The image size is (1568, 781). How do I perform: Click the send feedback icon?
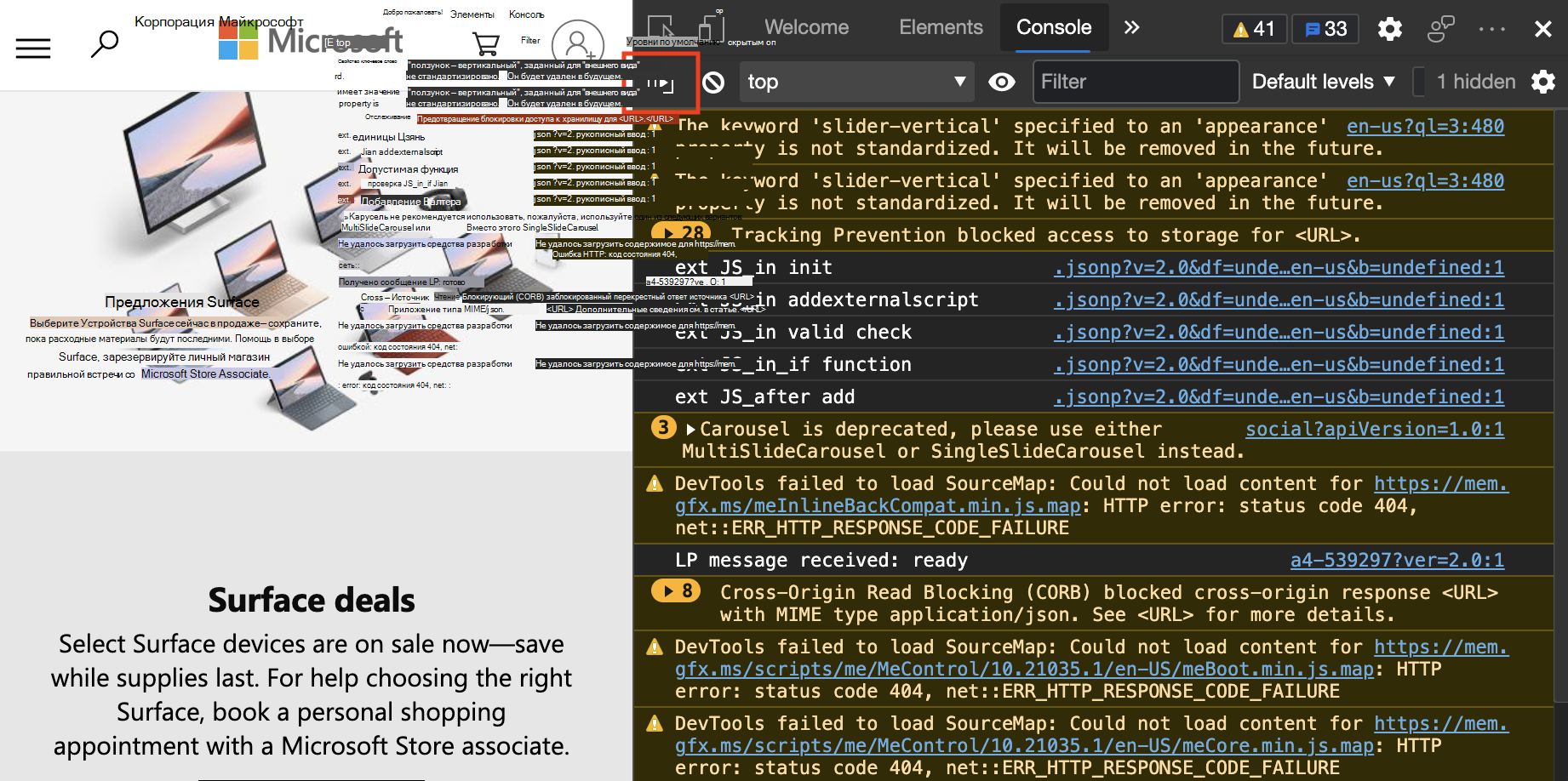(x=1440, y=29)
